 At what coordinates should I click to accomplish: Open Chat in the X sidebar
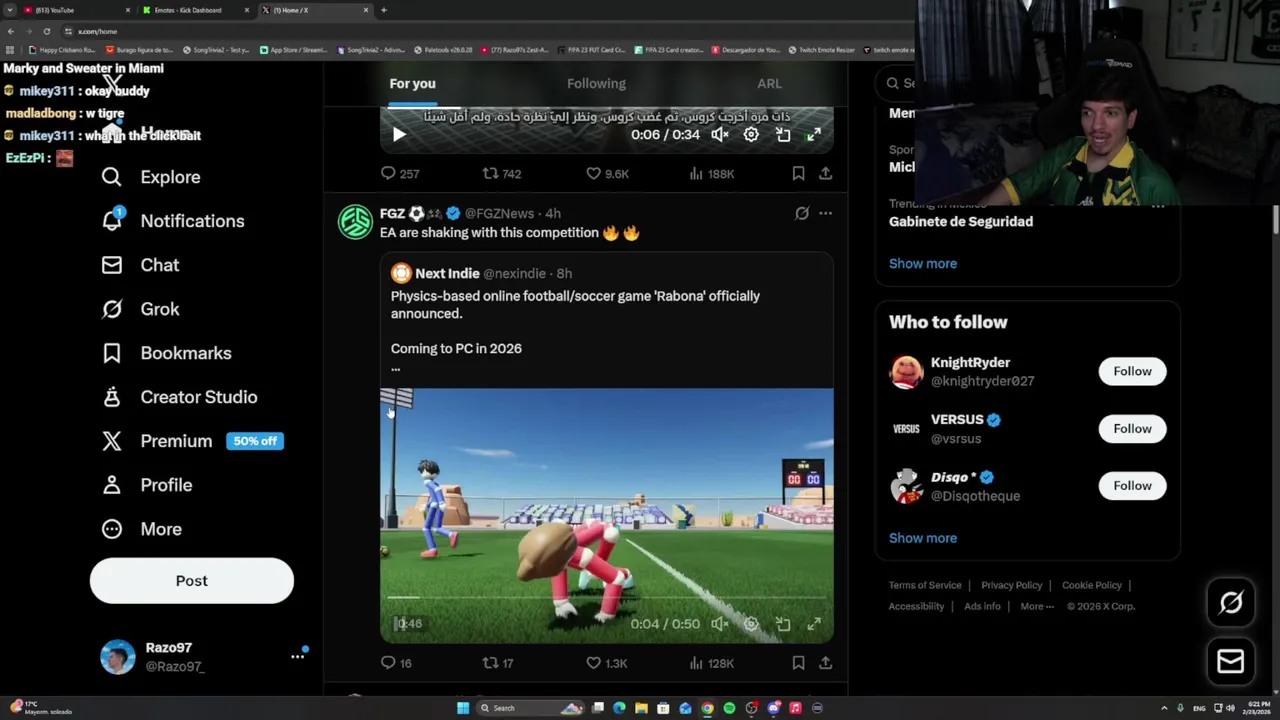click(140, 265)
